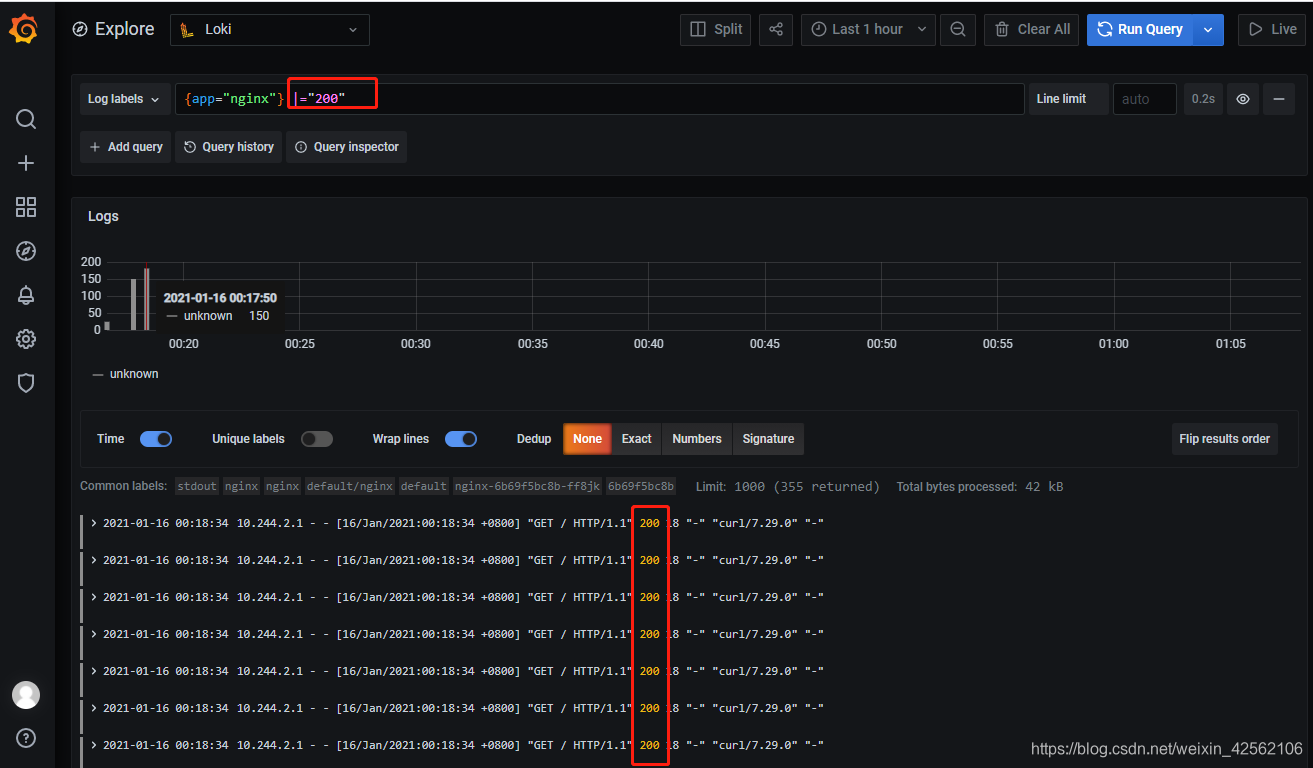The width and height of the screenshot is (1313, 768).
Task: Expand the first 00:18:34 log row
Action: [x=94, y=522]
